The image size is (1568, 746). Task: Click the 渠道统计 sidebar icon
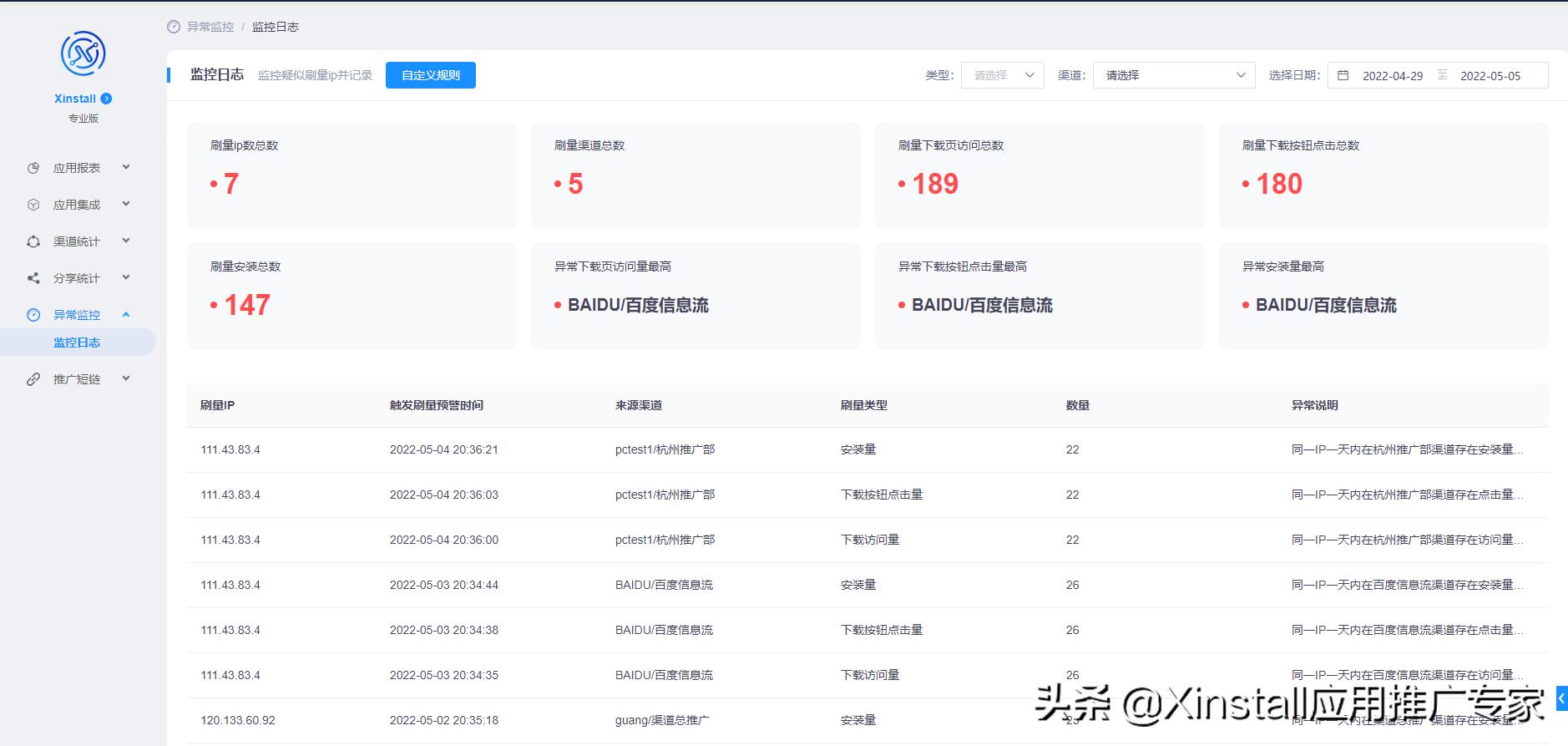(x=33, y=241)
